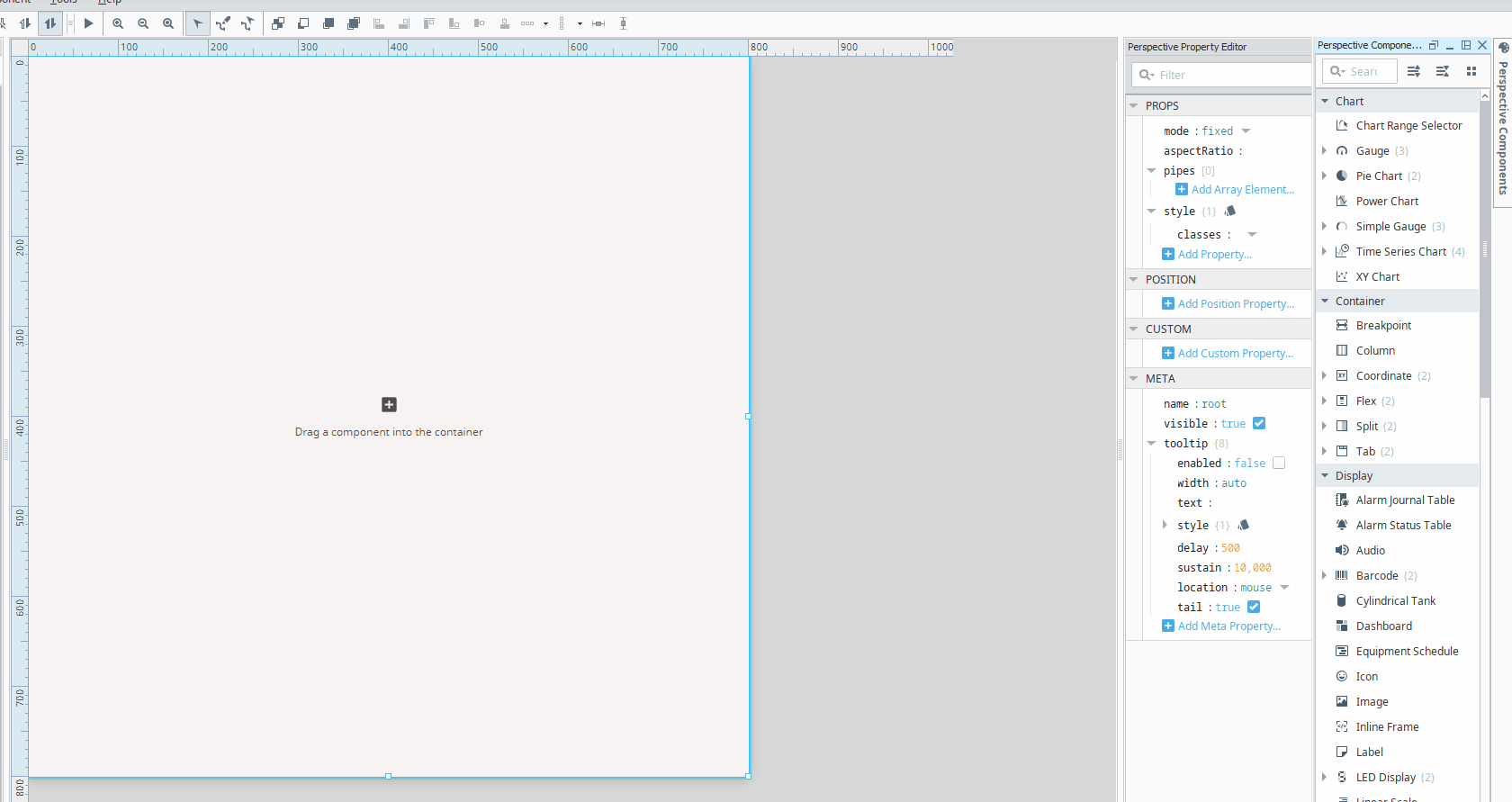1512x802 pixels.
Task: Collapse the PROPS section
Action: coord(1134,106)
